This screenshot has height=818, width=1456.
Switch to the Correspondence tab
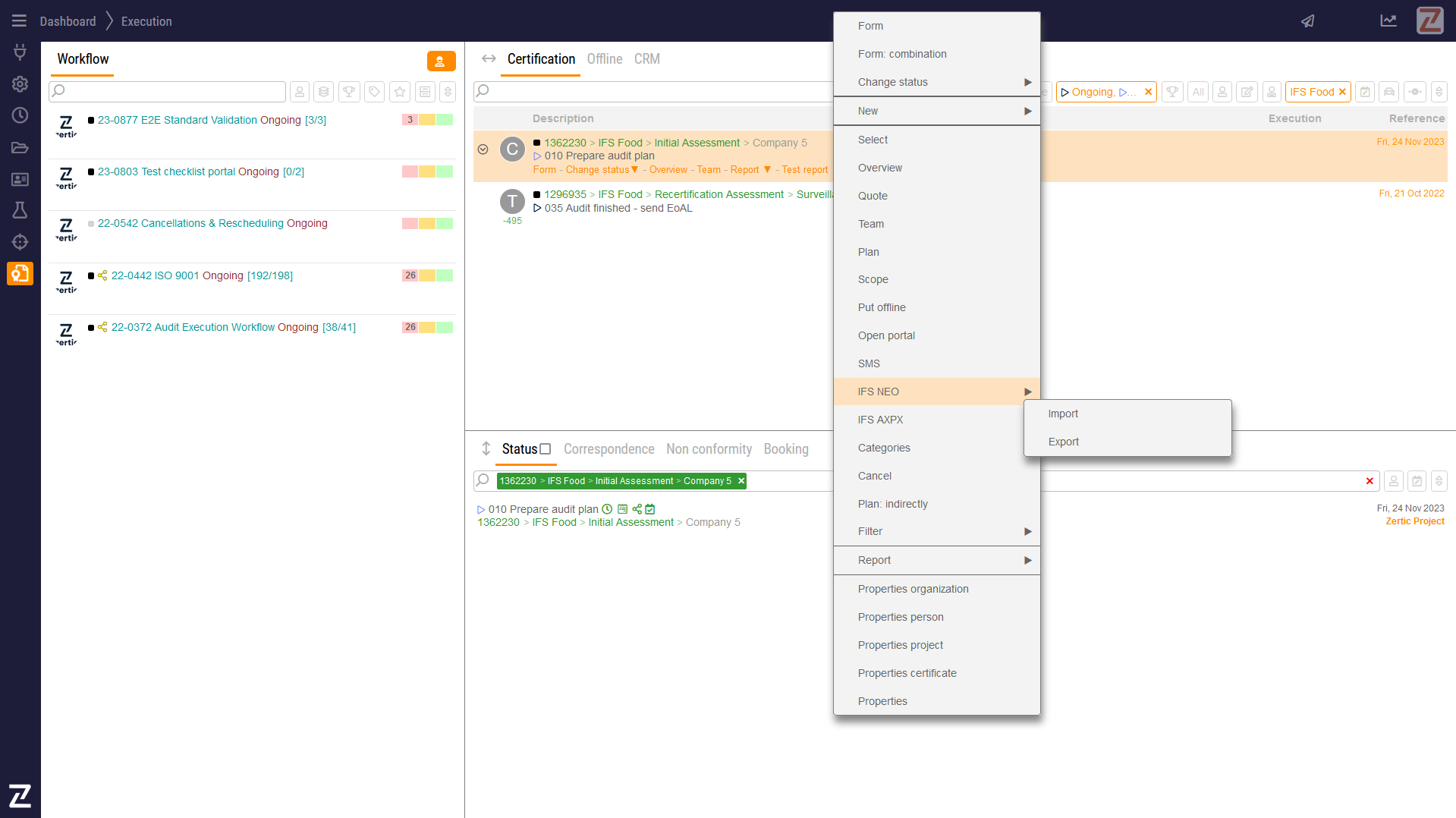[609, 449]
